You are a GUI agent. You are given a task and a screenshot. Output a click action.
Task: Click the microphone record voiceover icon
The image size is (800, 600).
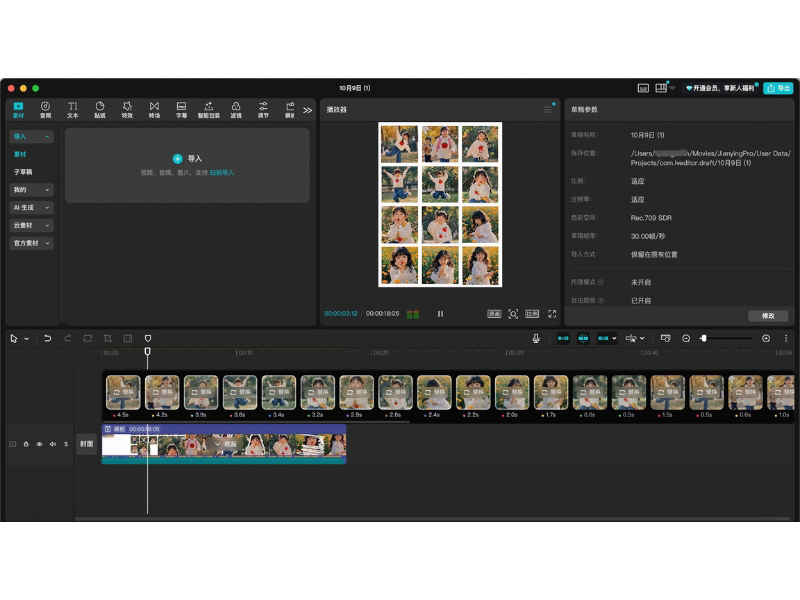(536, 339)
